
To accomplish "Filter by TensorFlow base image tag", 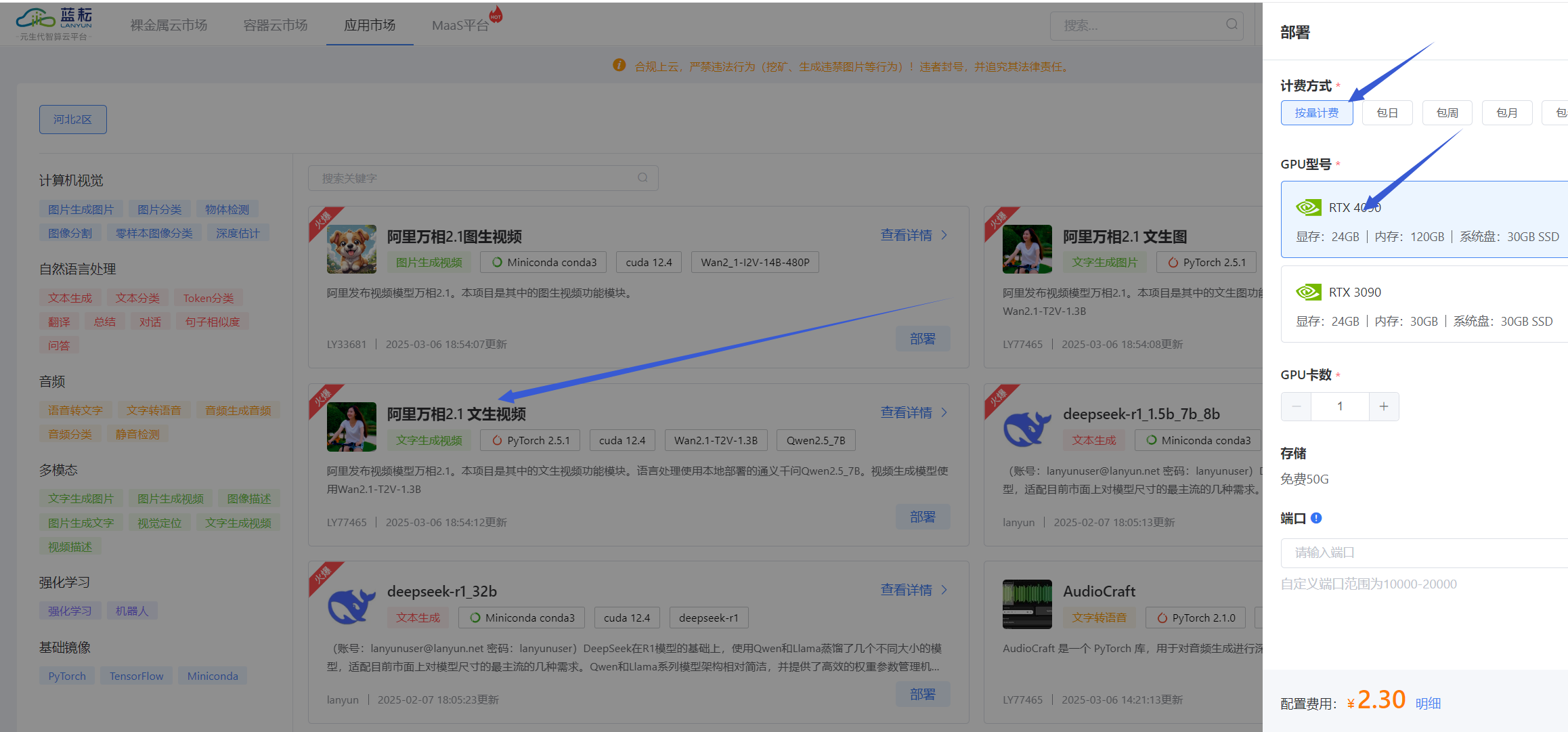I will coord(137,676).
